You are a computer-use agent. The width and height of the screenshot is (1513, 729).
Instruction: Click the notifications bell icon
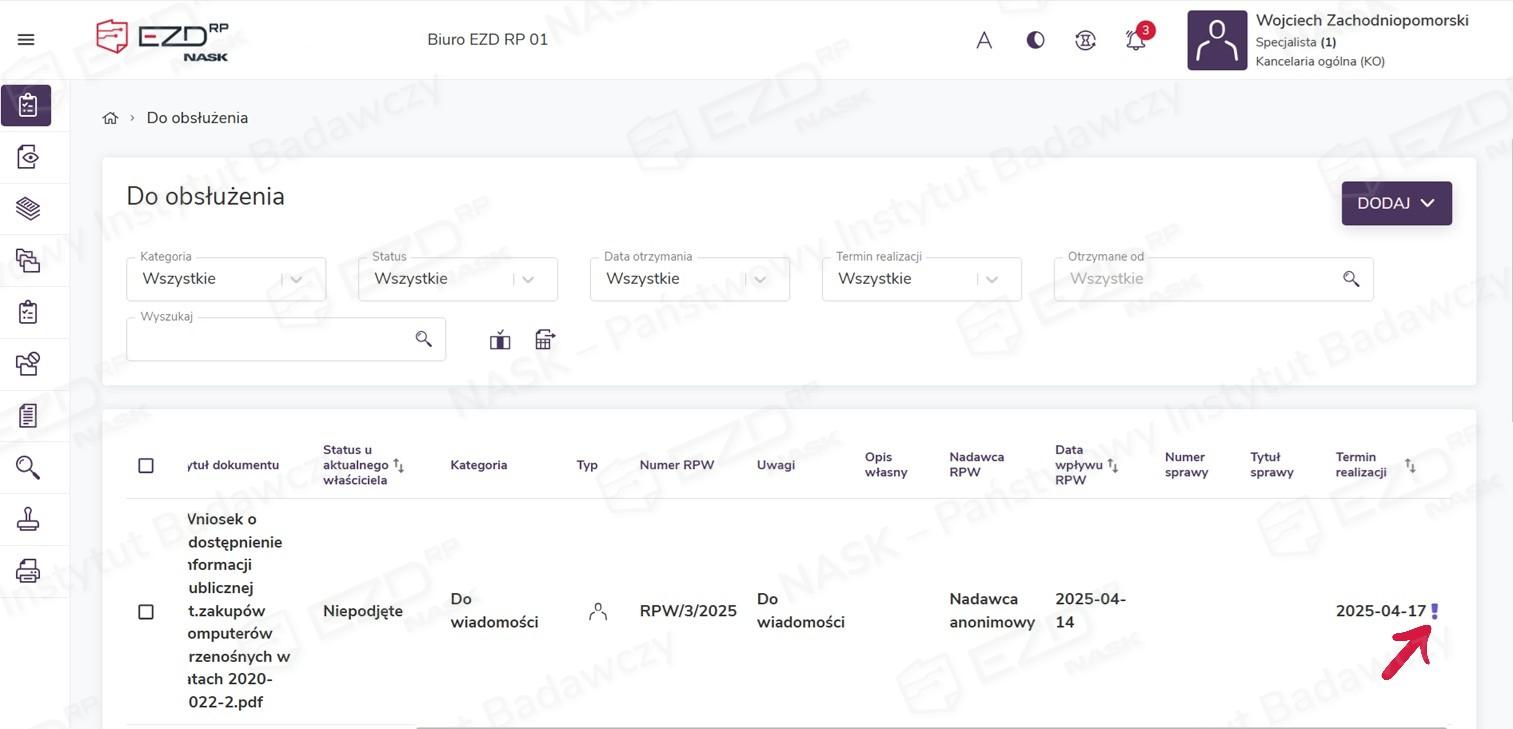pos(1135,40)
